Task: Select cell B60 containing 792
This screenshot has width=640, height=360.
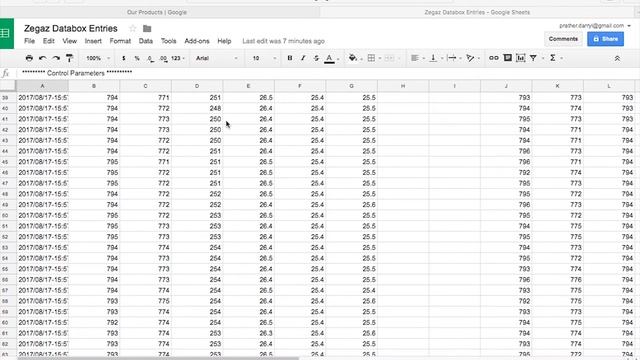Action: [x=94, y=322]
